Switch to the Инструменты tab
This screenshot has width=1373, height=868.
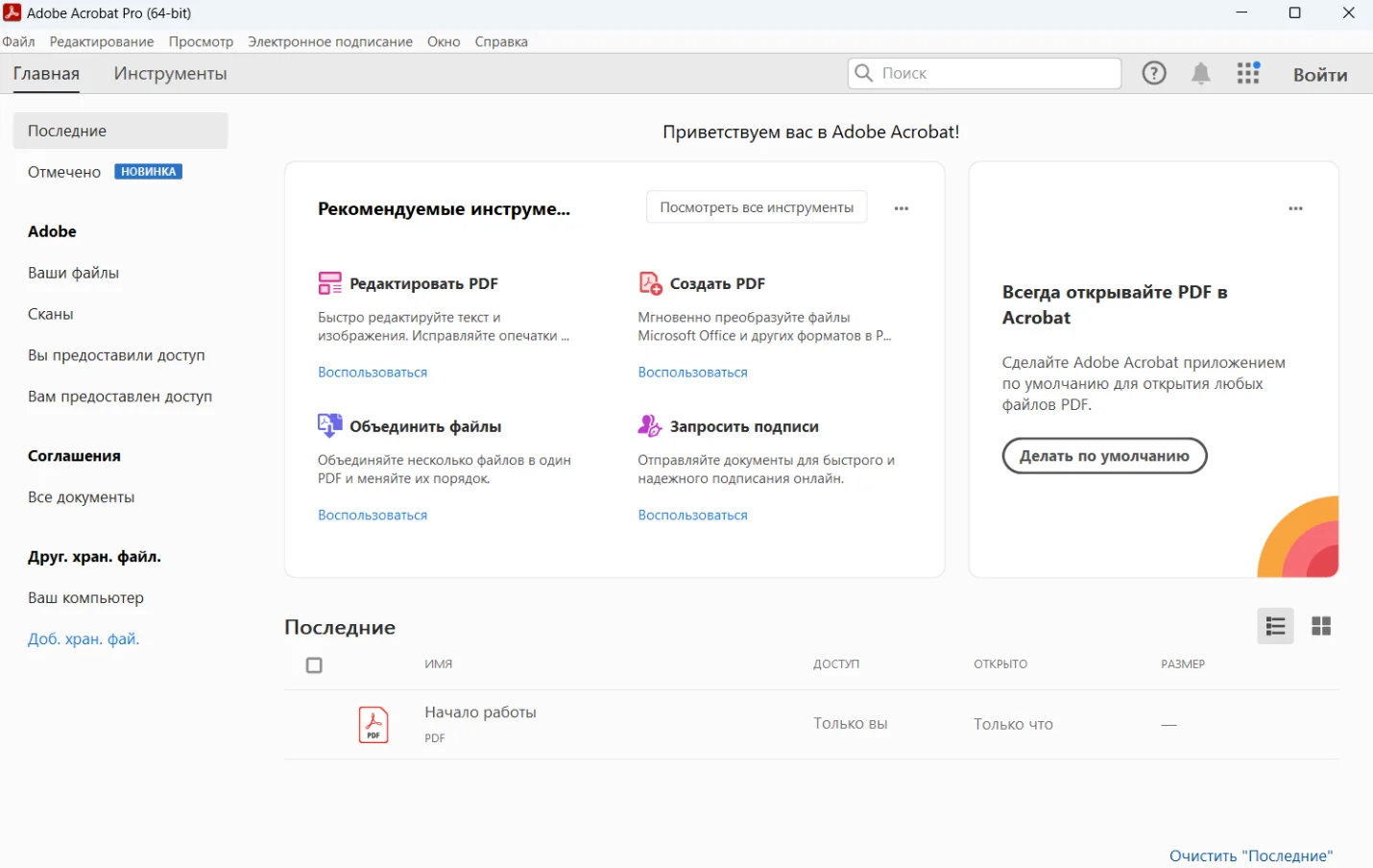pos(170,74)
